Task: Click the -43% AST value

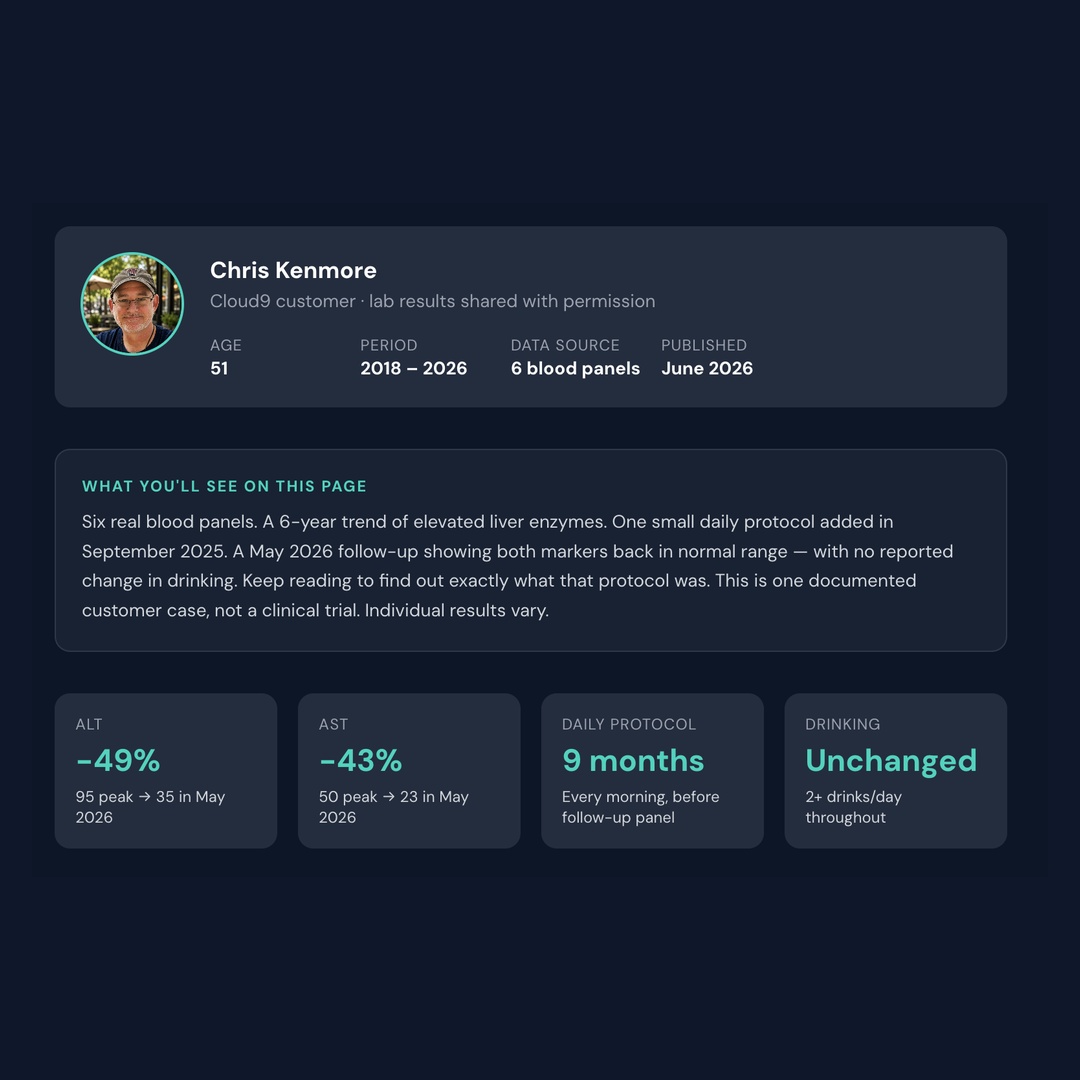Action: pos(360,760)
